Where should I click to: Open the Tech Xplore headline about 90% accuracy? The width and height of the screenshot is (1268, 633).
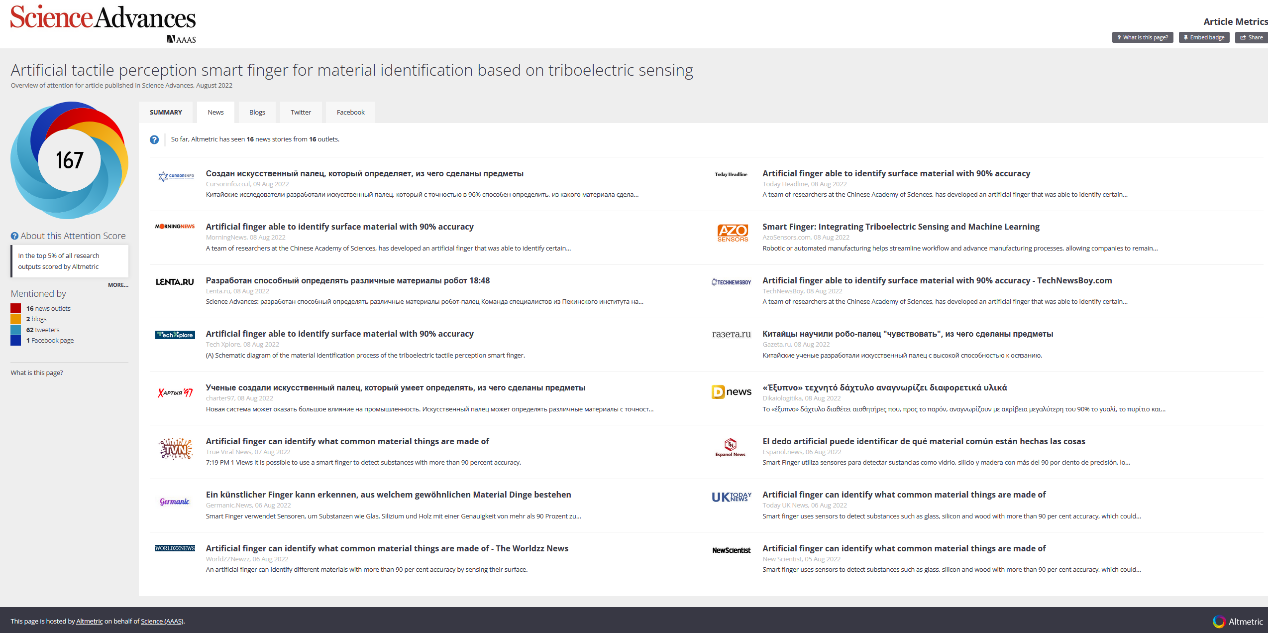tap(340, 334)
